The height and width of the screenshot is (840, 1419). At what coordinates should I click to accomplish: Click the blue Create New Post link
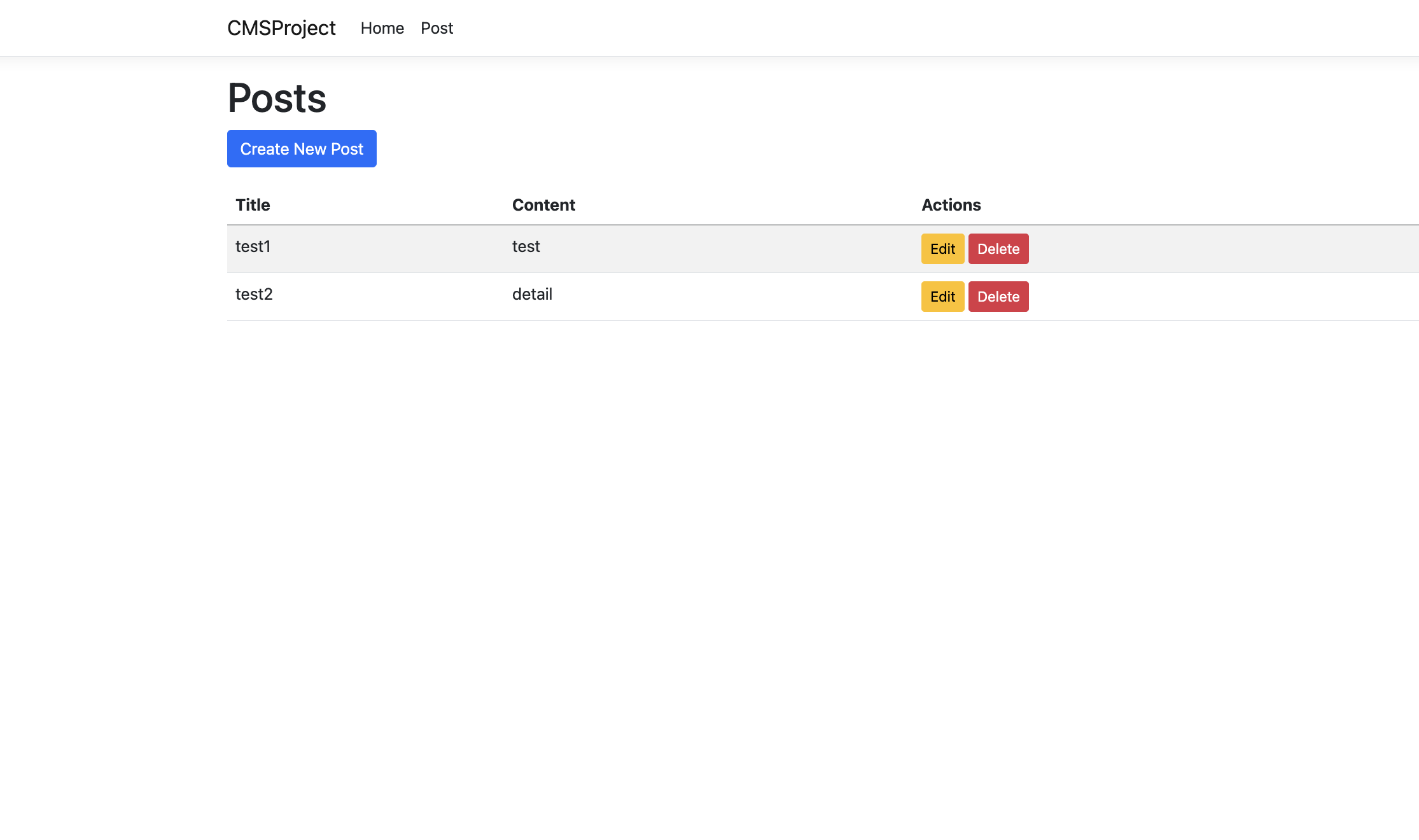pyautogui.click(x=302, y=149)
